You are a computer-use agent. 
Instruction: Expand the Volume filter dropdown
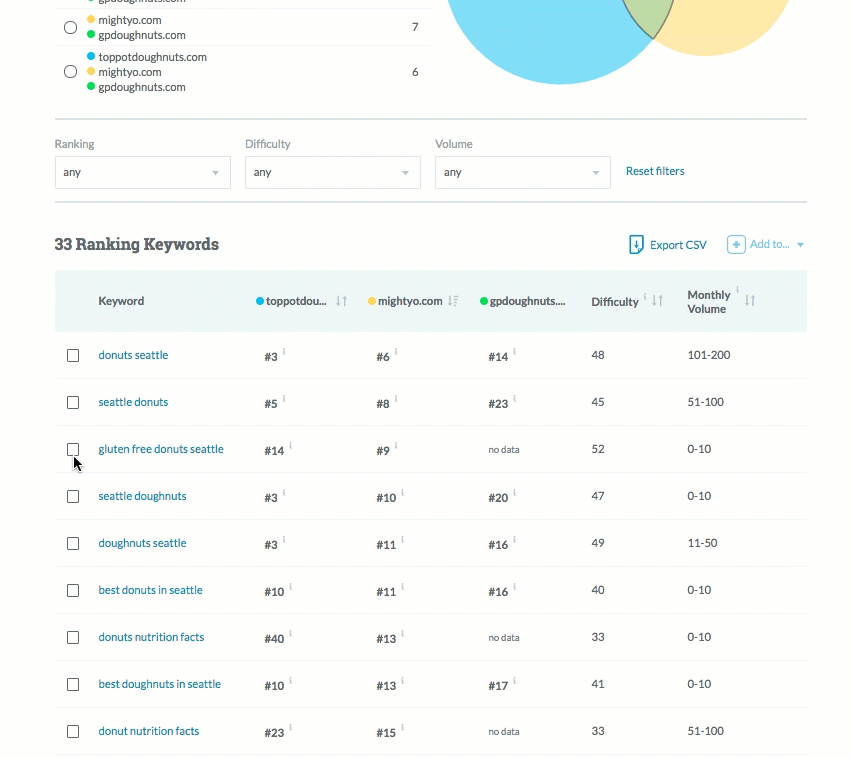click(x=522, y=172)
